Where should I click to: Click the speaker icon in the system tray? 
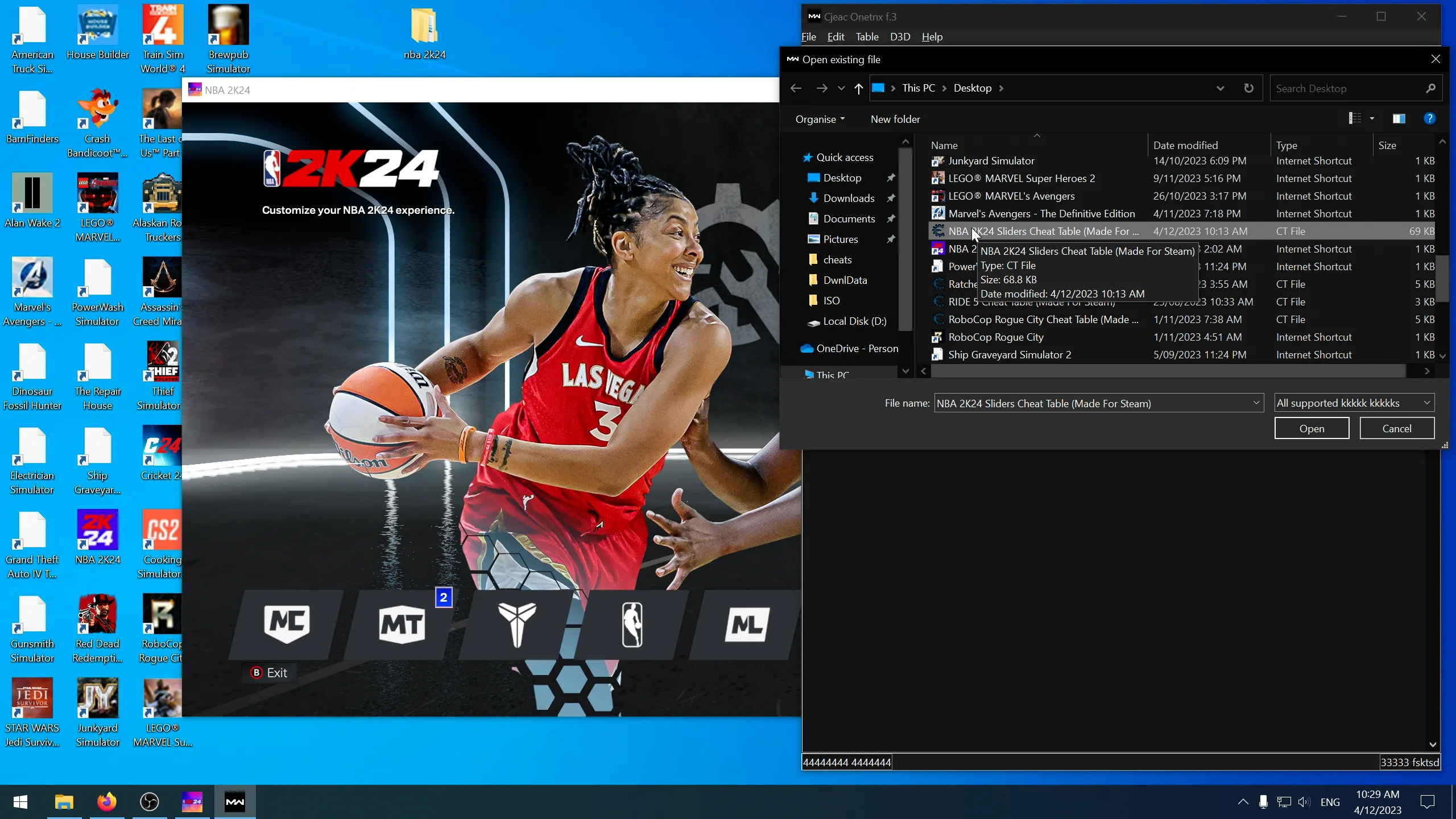[1304, 801]
